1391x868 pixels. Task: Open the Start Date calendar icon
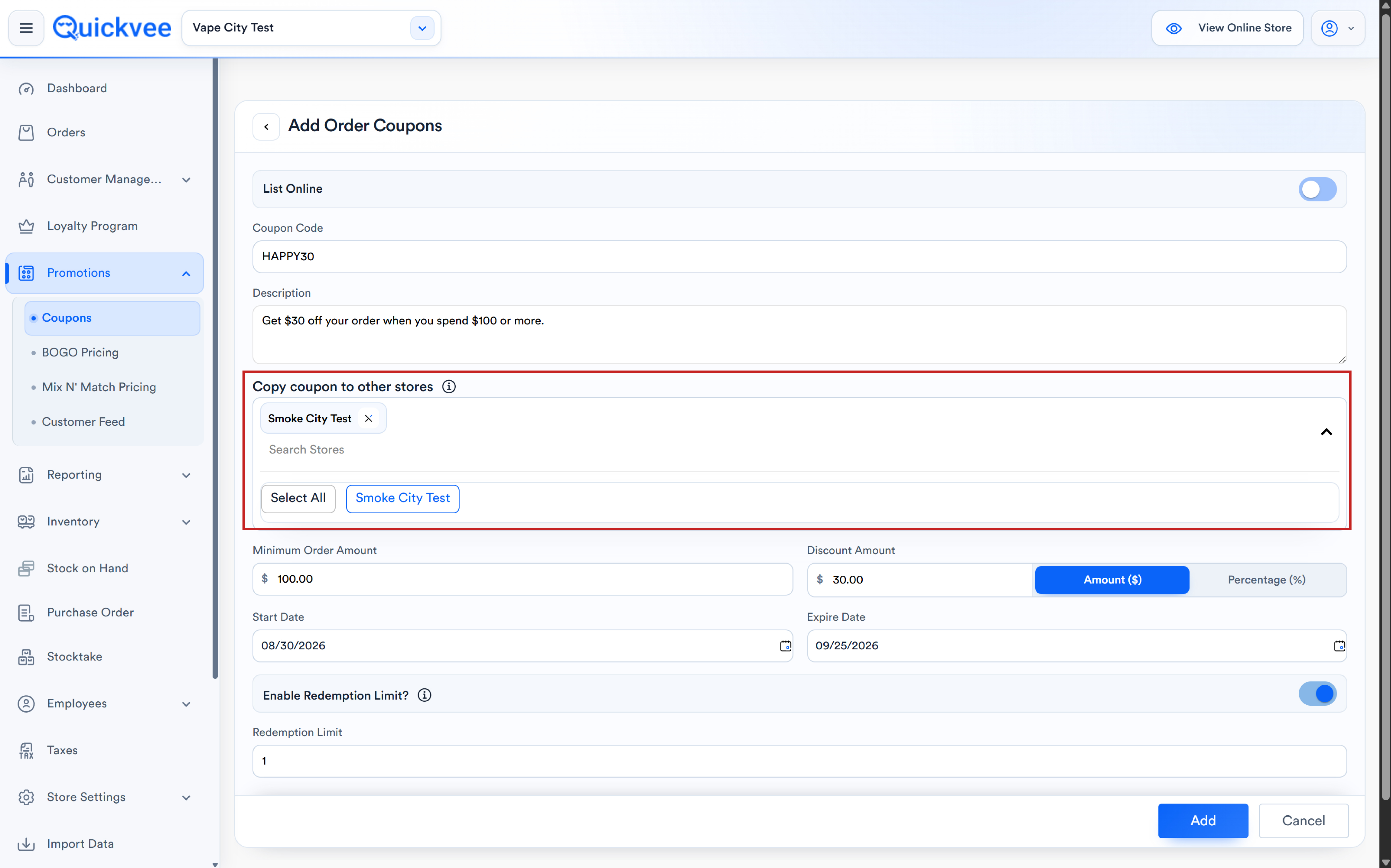785,646
